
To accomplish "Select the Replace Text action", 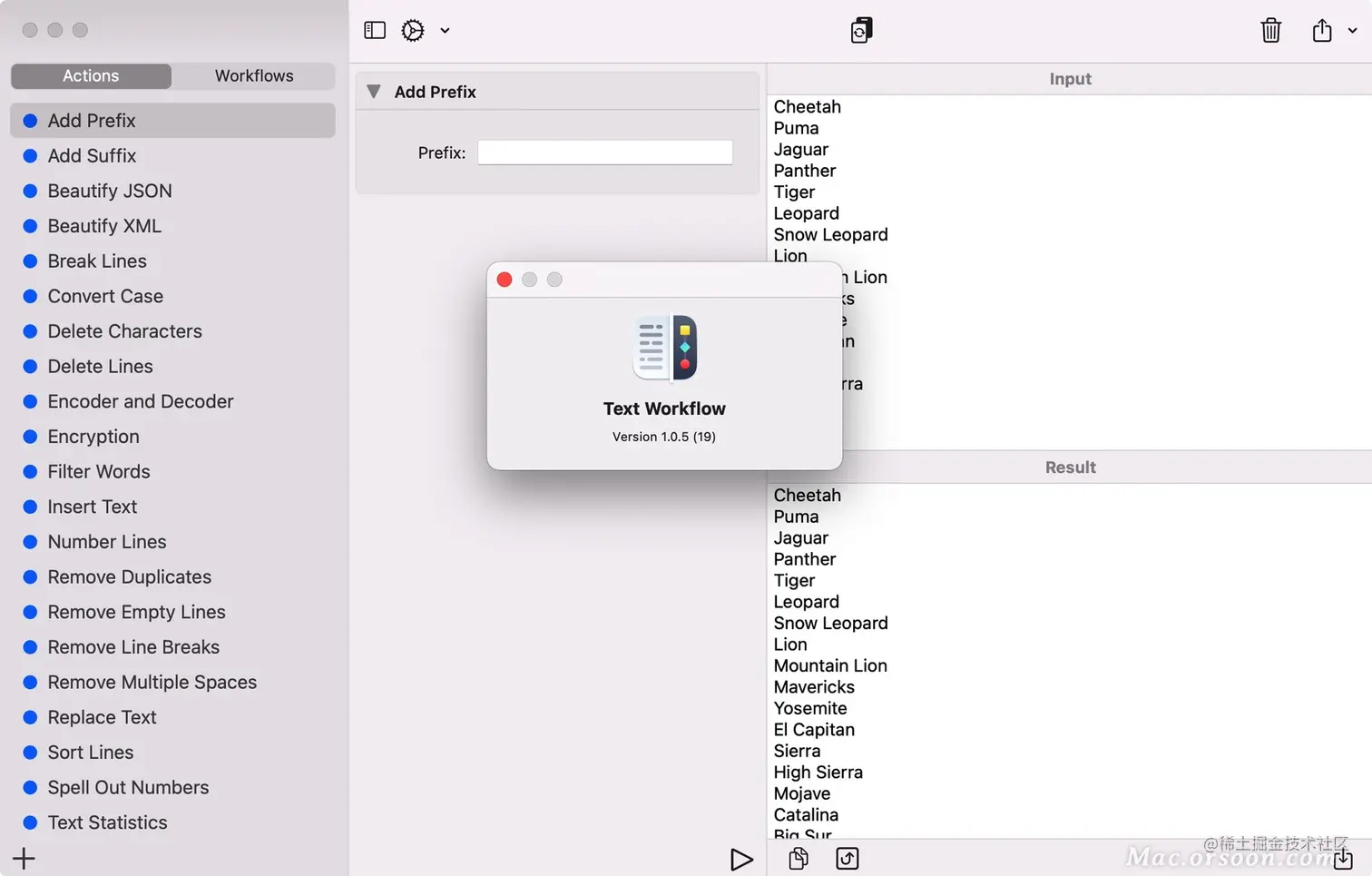I will coord(172,718).
